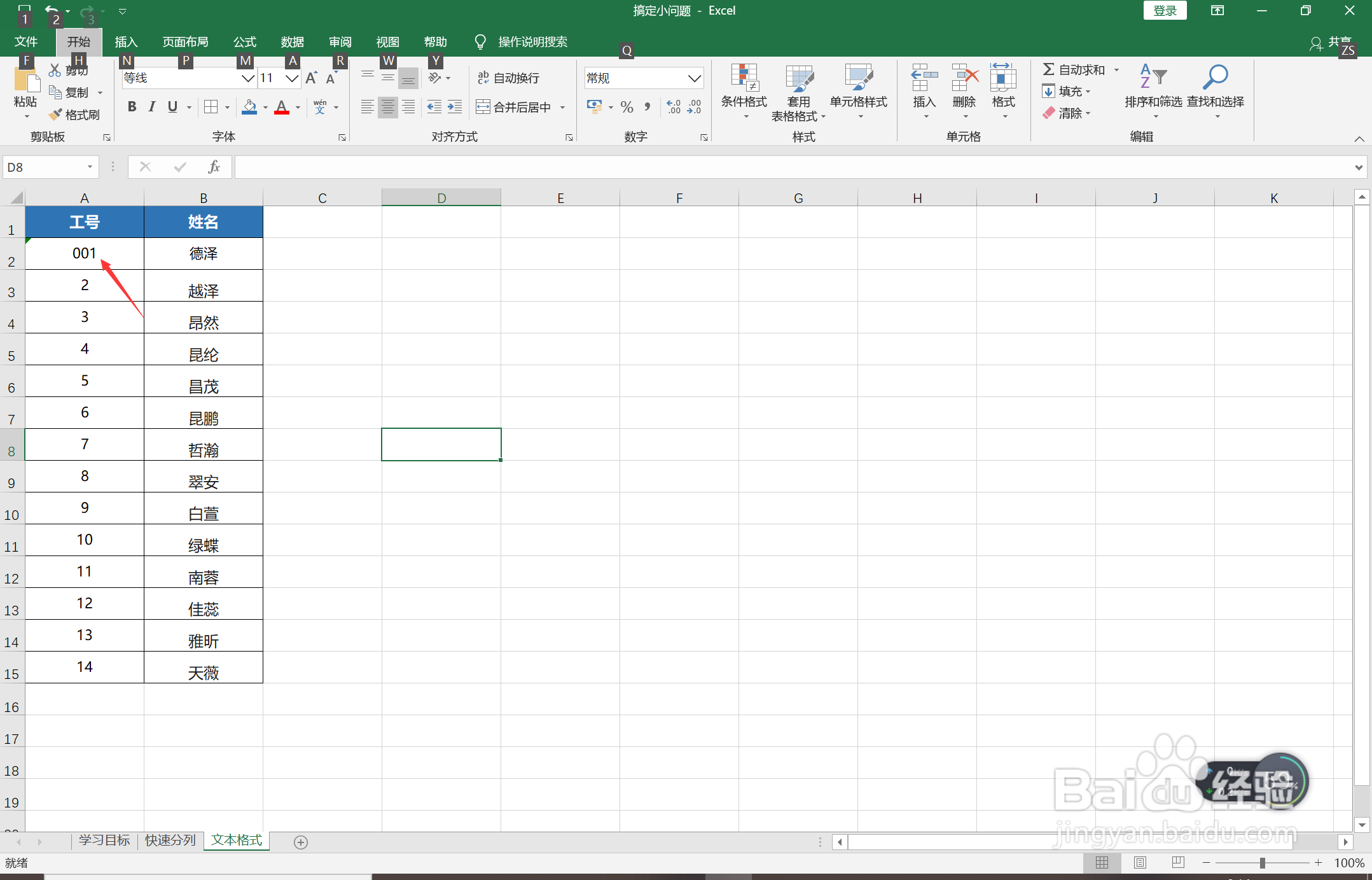1372x880 pixels.
Task: Collapse the ribbon
Action: [1359, 138]
